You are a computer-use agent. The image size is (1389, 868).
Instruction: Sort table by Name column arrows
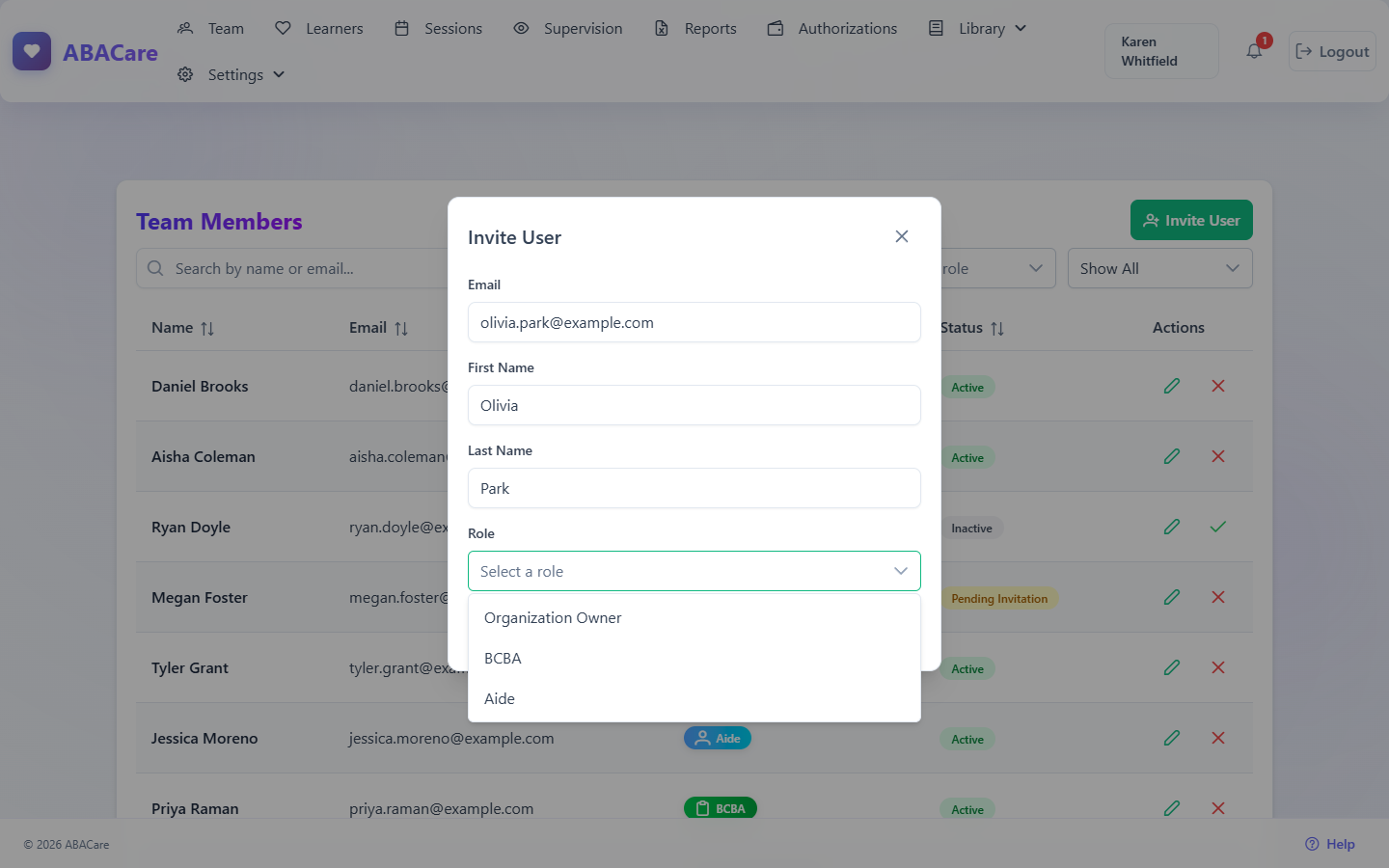click(207, 329)
